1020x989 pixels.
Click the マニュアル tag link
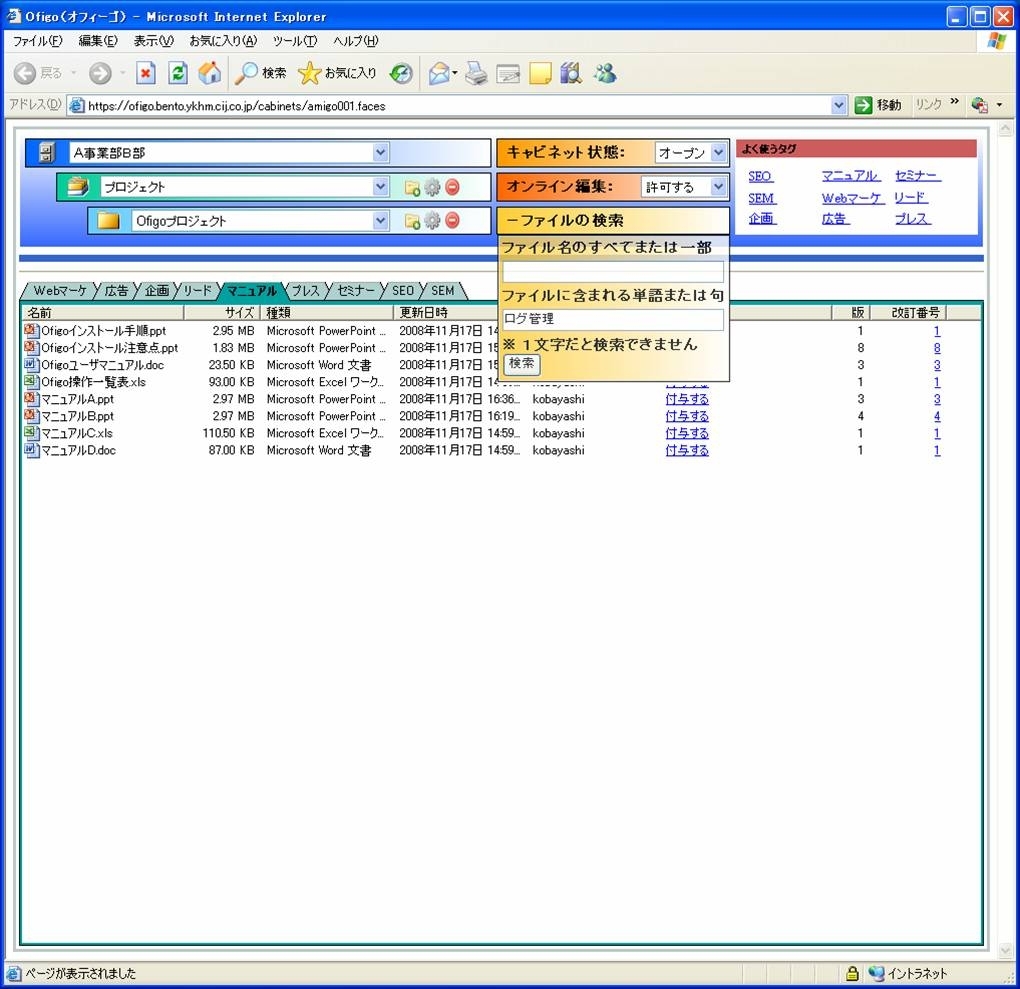850,176
